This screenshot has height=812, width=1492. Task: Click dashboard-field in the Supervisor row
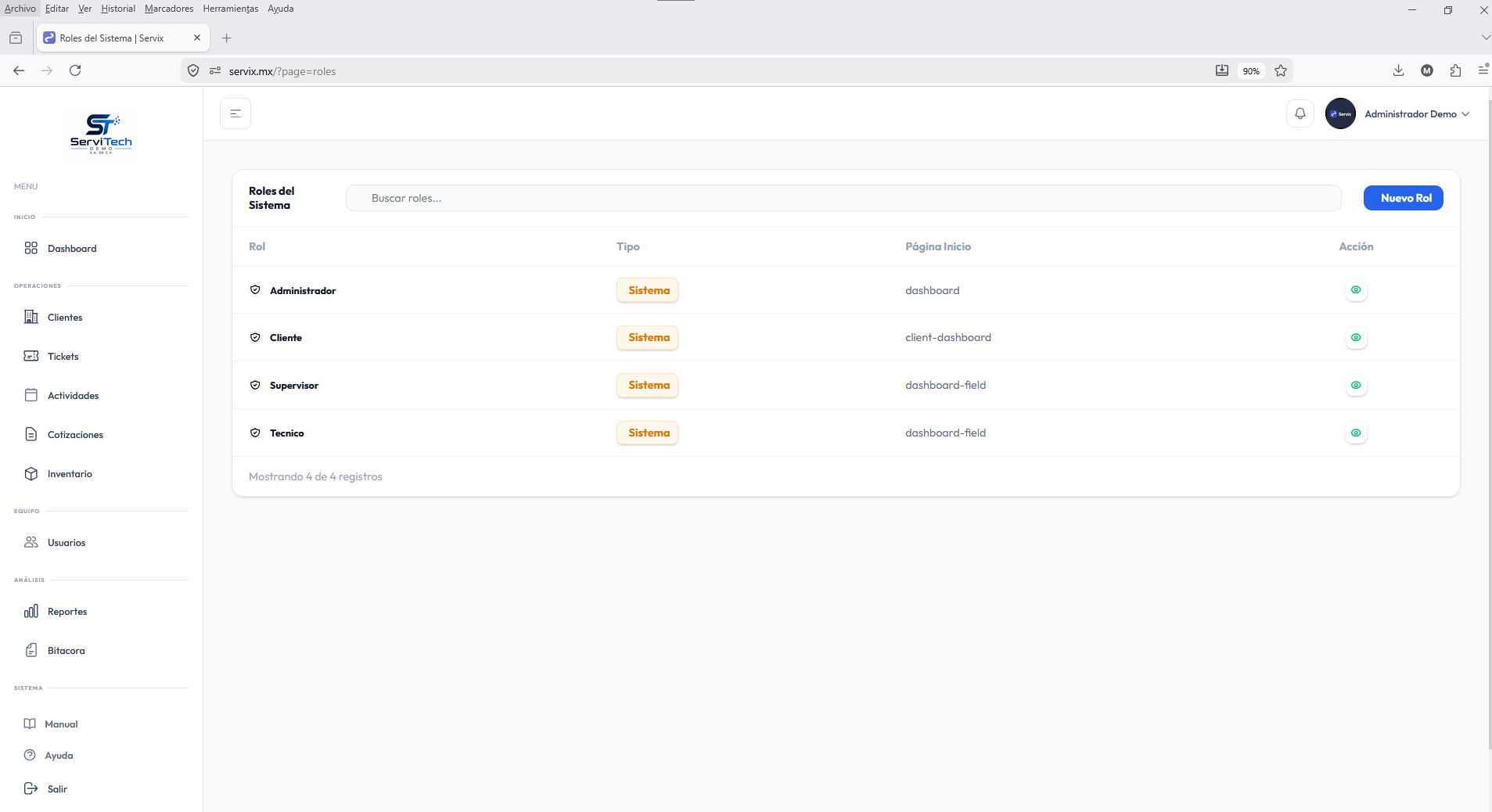[x=946, y=385]
